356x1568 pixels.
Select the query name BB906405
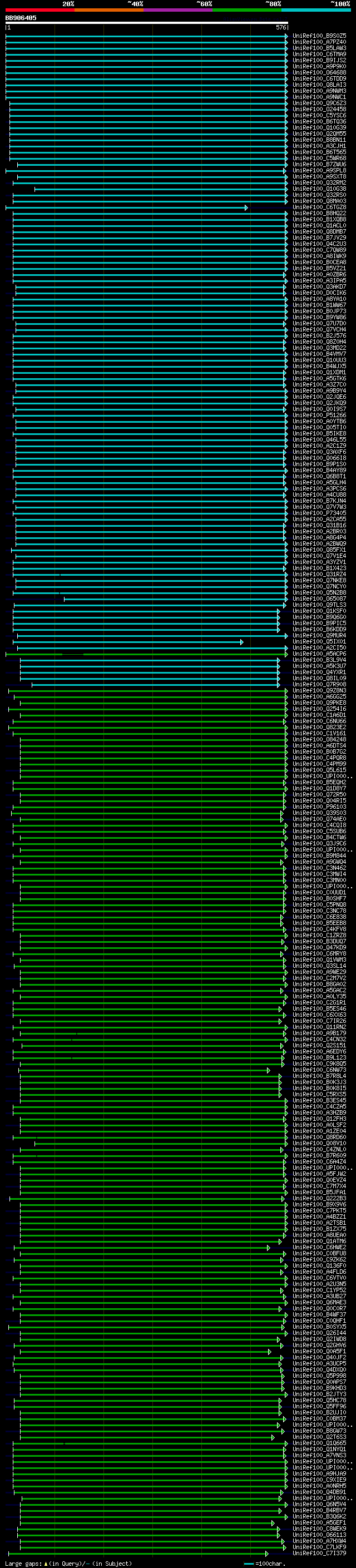[21, 18]
